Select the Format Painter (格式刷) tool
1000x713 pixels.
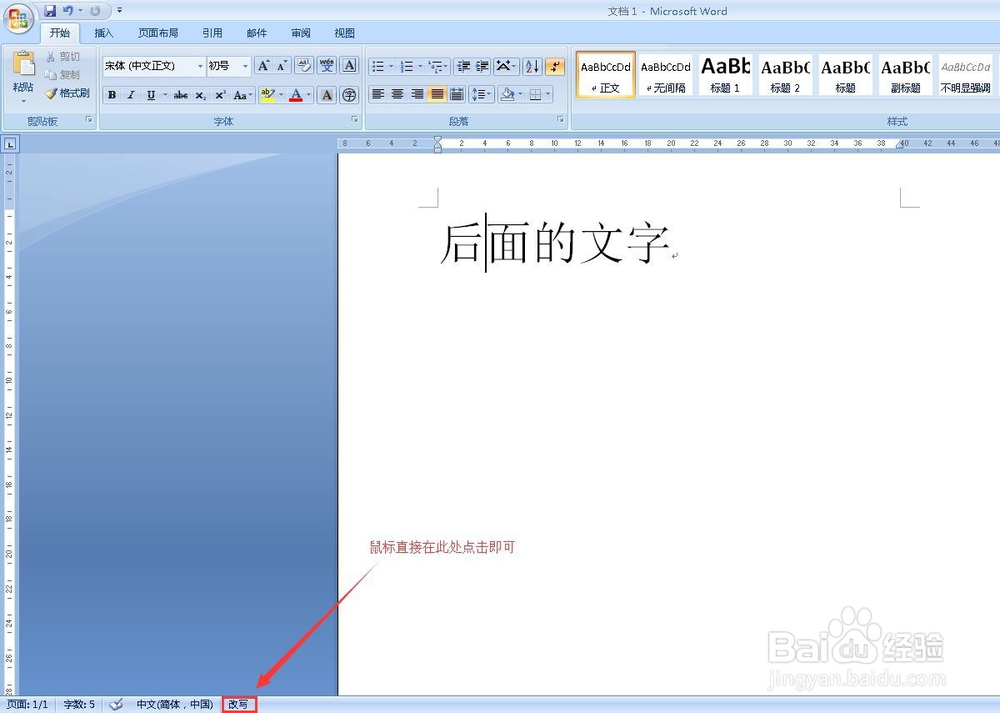pos(70,93)
